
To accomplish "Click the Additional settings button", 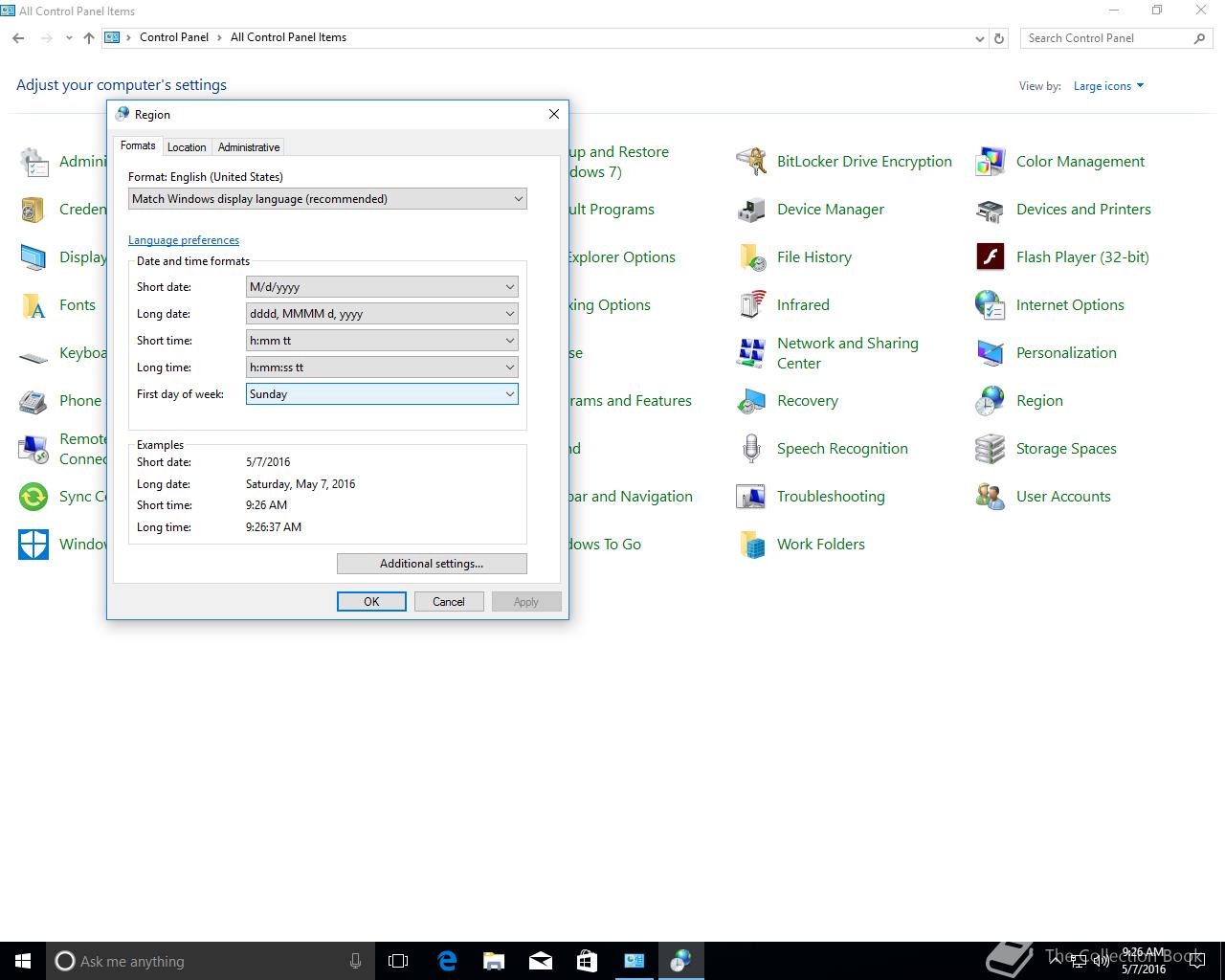I will point(432,564).
